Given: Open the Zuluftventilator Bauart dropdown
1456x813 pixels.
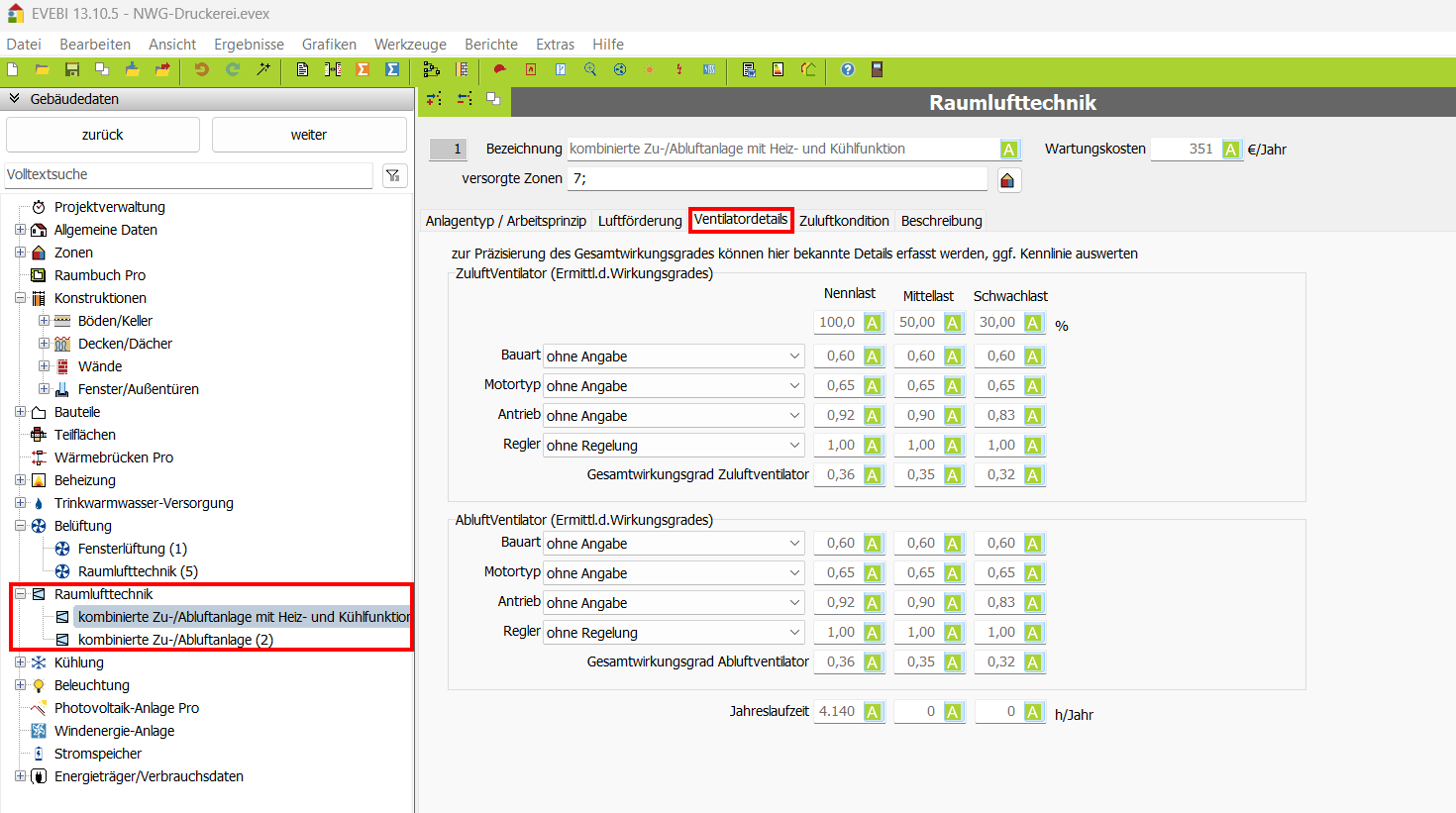Looking at the screenshot, I should pos(675,356).
